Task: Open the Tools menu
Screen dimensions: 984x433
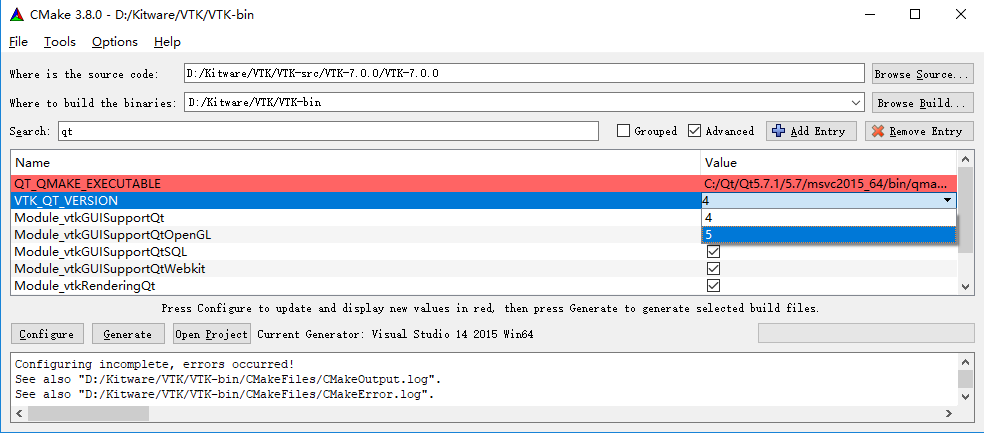Action: (x=60, y=42)
